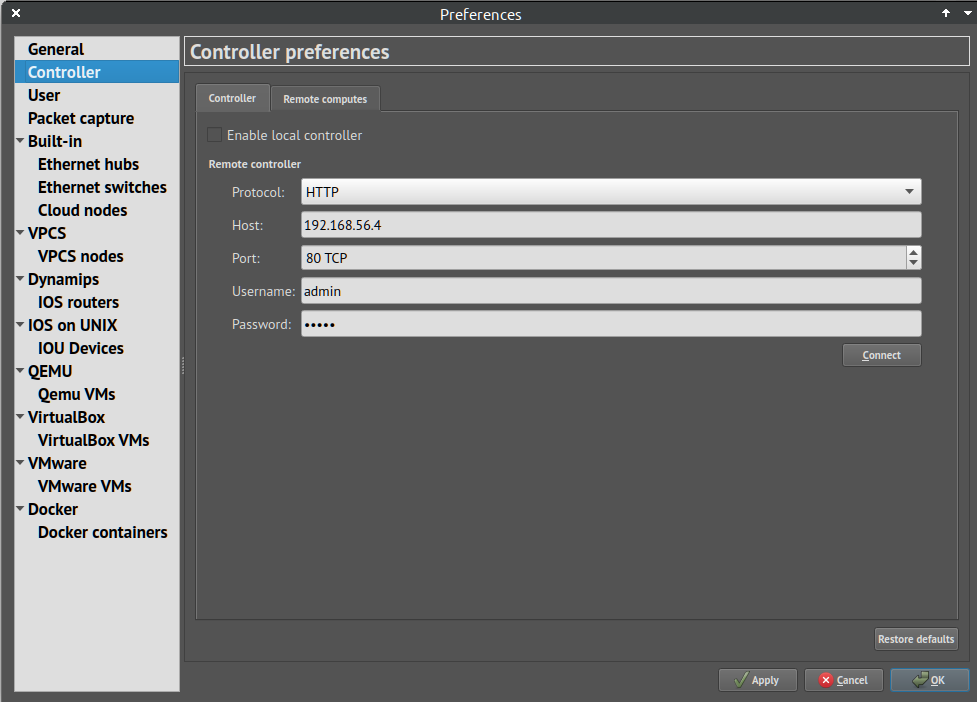Click the title bar up arrow icon
The width and height of the screenshot is (977, 702).
tap(946, 13)
